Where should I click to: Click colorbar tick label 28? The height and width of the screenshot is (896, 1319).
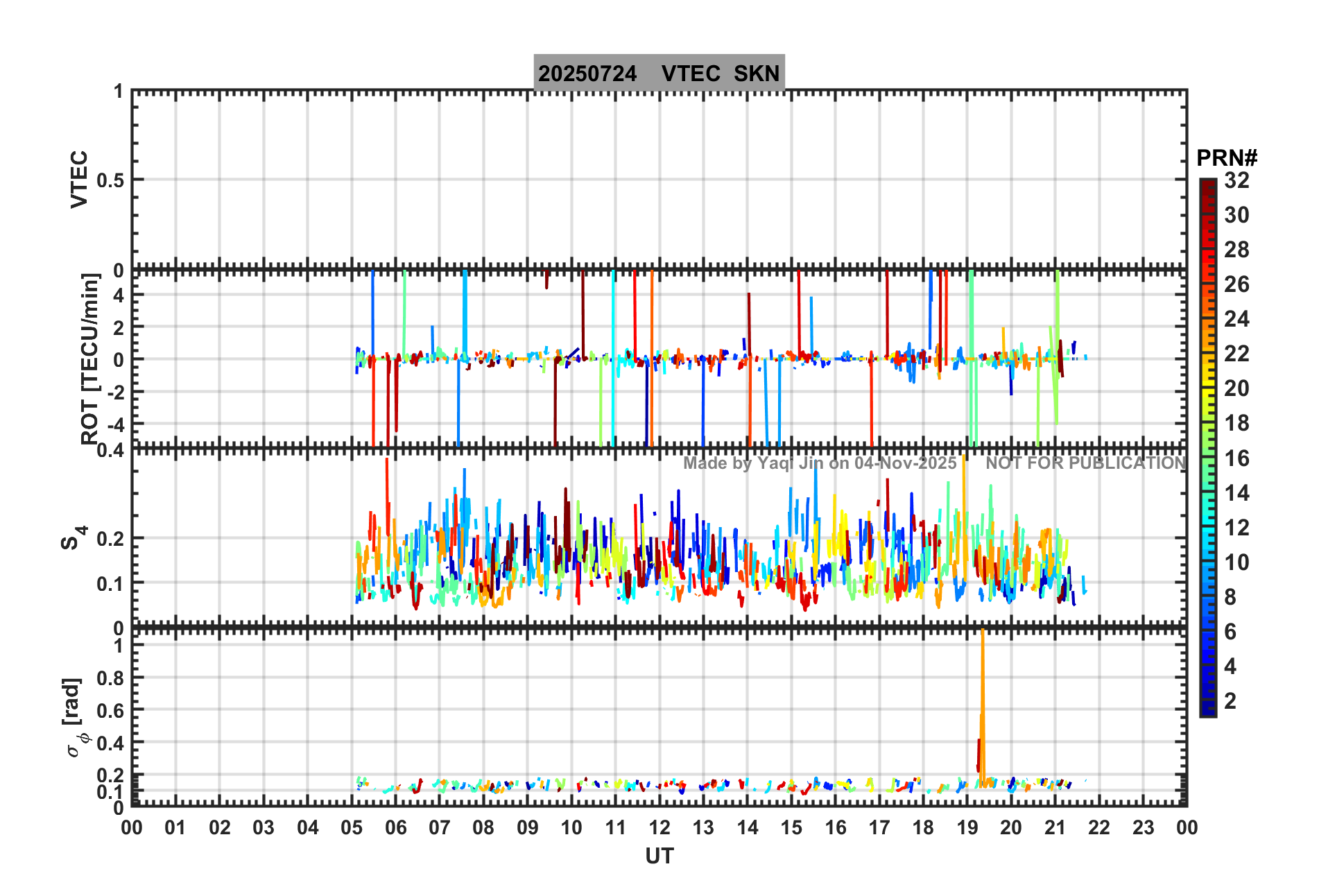coord(1236,250)
